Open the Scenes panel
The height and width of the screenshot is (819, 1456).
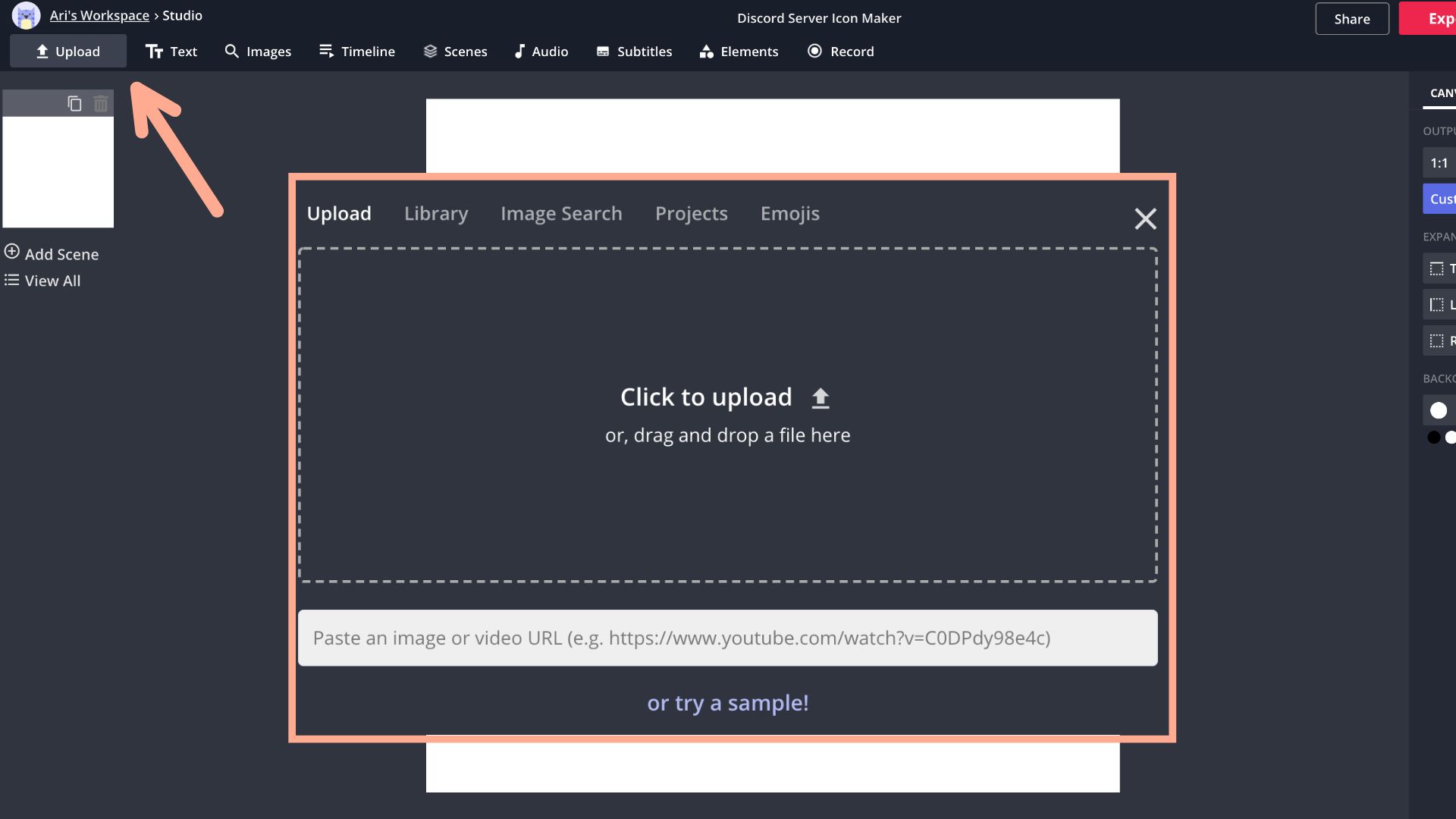tap(455, 52)
